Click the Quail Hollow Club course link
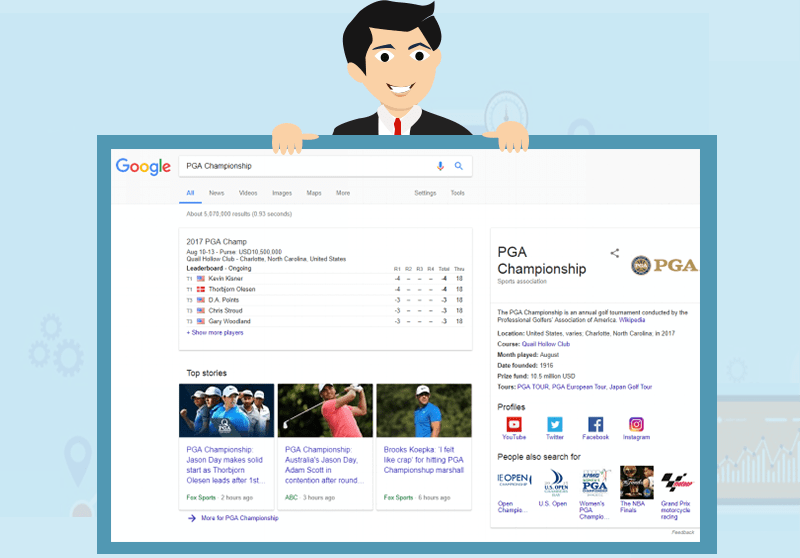This screenshot has width=800, height=558. tap(545, 344)
